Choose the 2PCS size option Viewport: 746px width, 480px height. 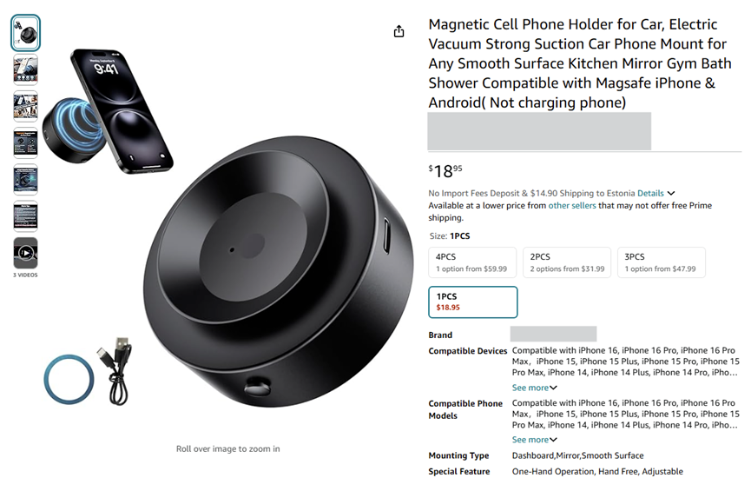567,262
